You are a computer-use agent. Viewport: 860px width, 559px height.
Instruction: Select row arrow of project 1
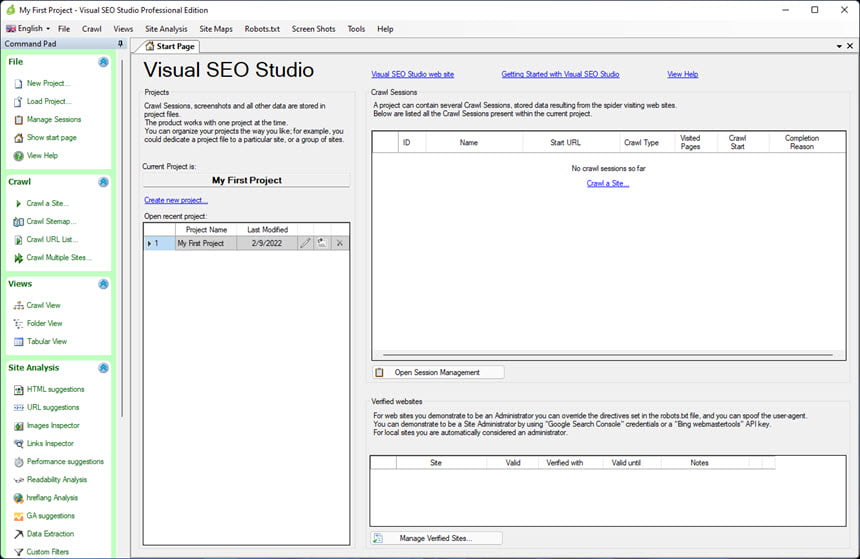(149, 243)
